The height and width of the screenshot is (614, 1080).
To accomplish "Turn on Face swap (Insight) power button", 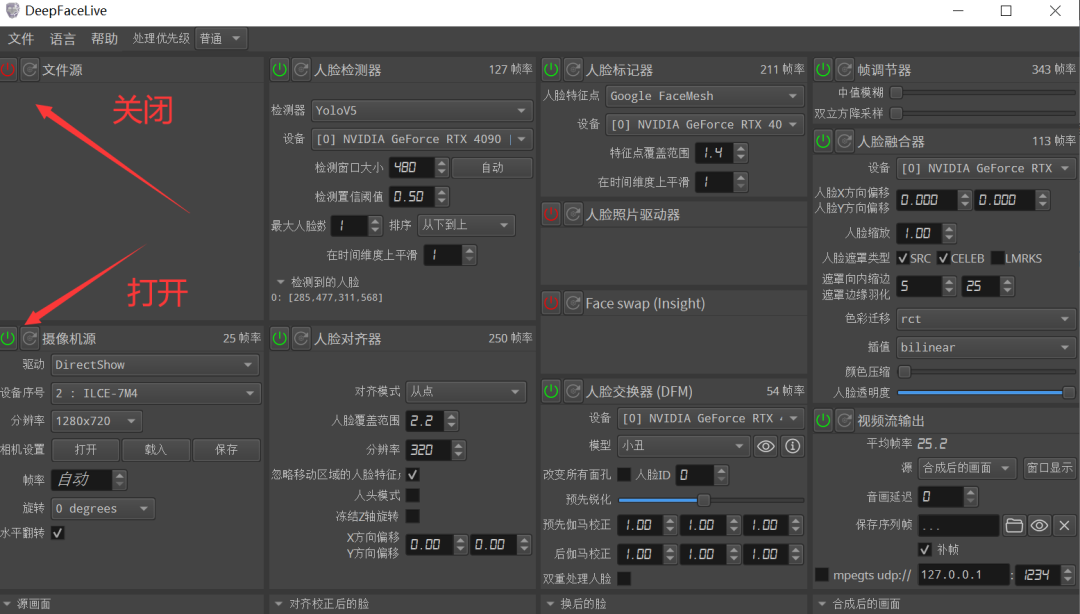I will (x=551, y=303).
